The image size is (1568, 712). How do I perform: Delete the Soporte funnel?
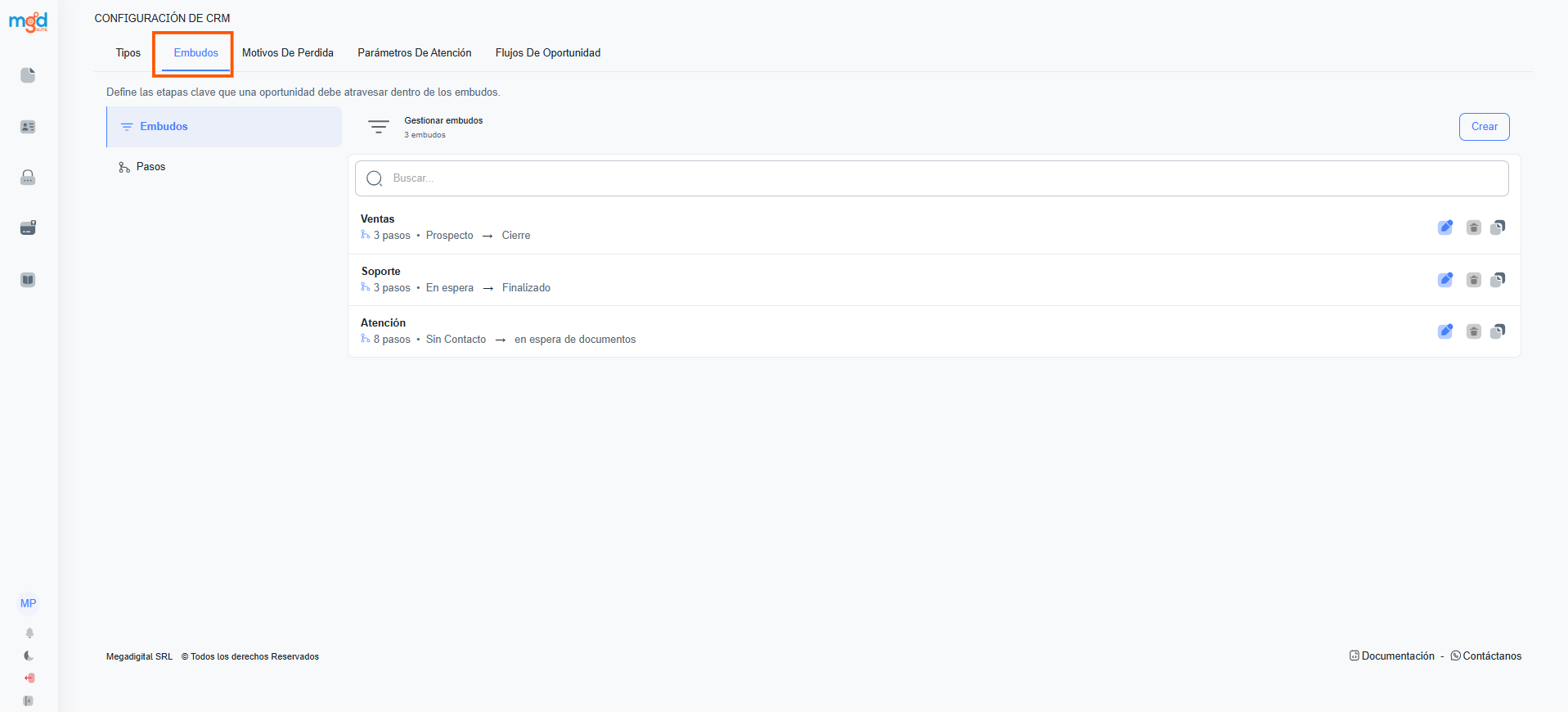tap(1473, 280)
